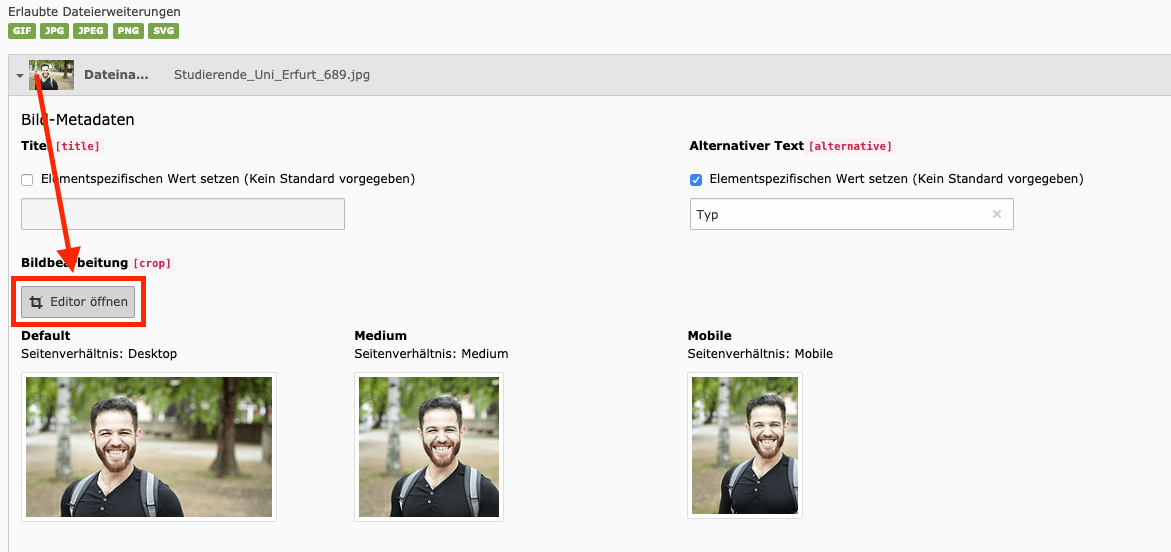Open the Mobile crop preview image

click(744, 446)
